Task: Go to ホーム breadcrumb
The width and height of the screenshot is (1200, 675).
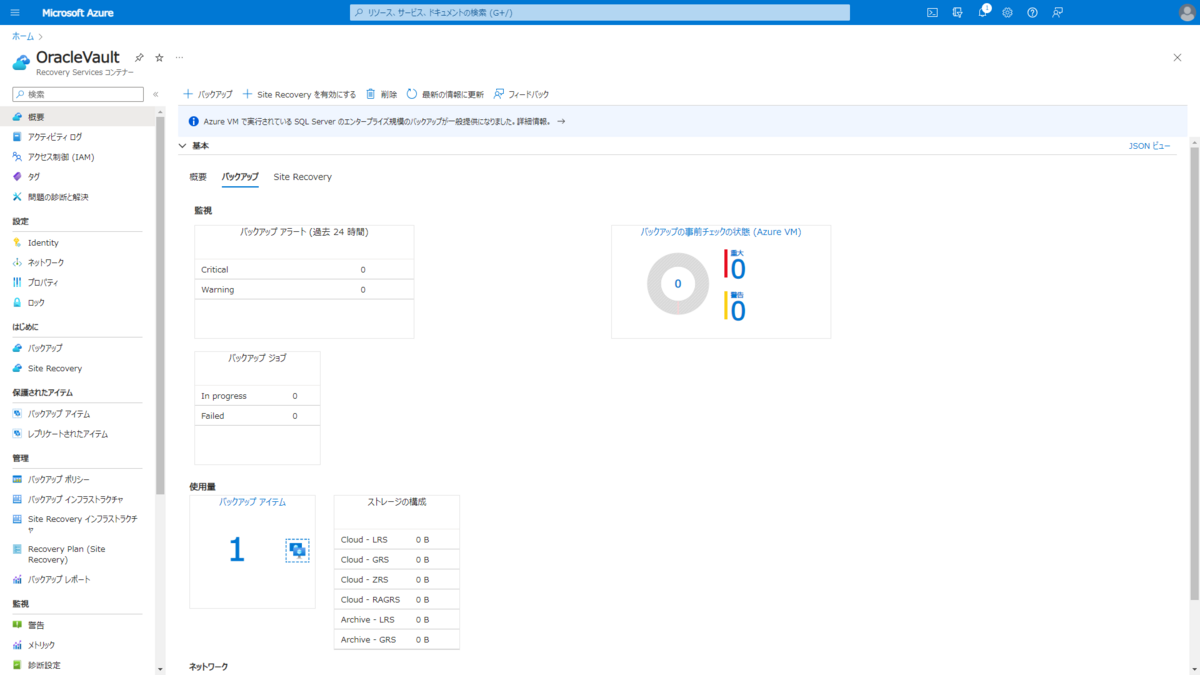Action: pyautogui.click(x=23, y=36)
